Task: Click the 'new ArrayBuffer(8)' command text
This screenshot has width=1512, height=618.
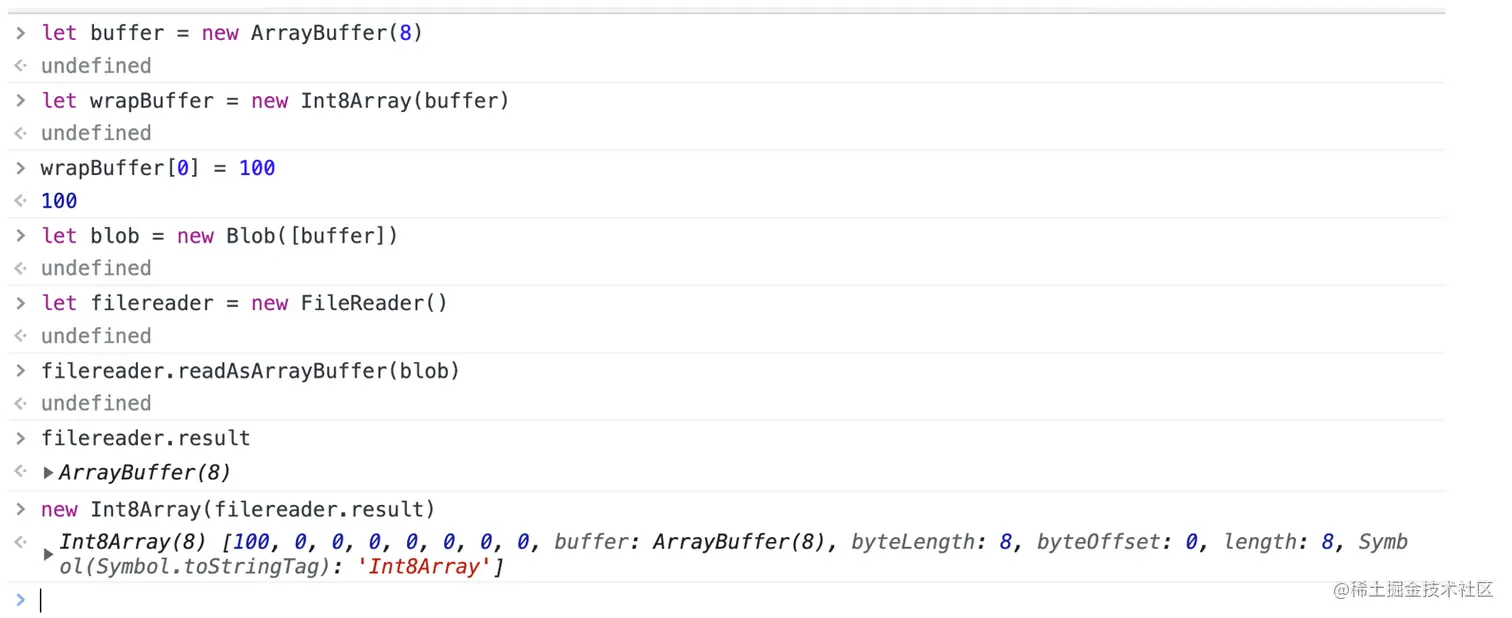Action: (x=312, y=33)
